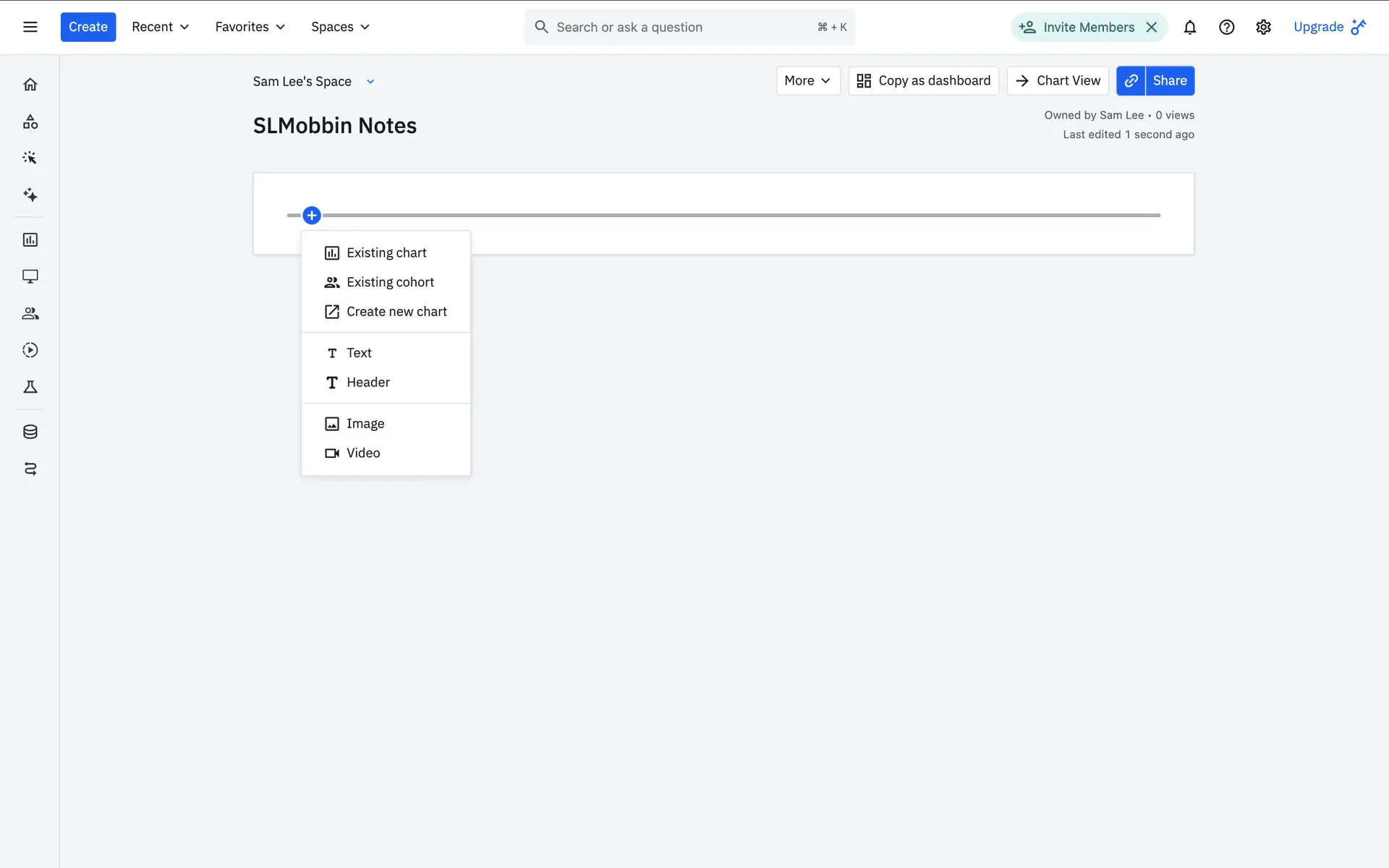The width and height of the screenshot is (1389, 868).
Task: Open the Favorites dropdown
Action: pyautogui.click(x=250, y=27)
